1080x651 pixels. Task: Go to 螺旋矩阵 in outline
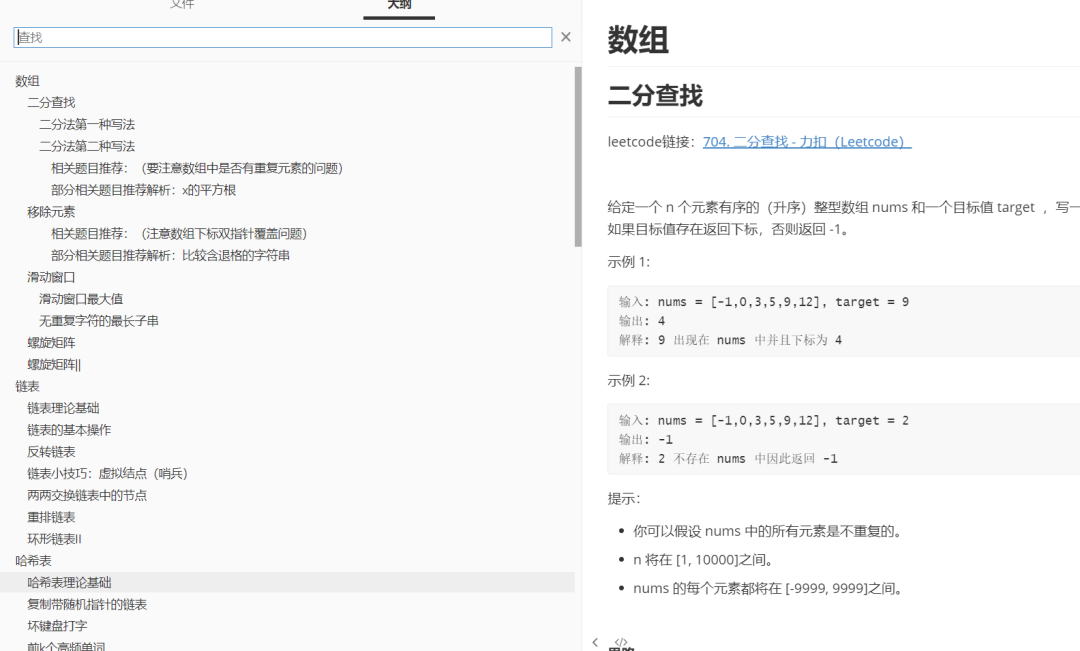click(51, 342)
